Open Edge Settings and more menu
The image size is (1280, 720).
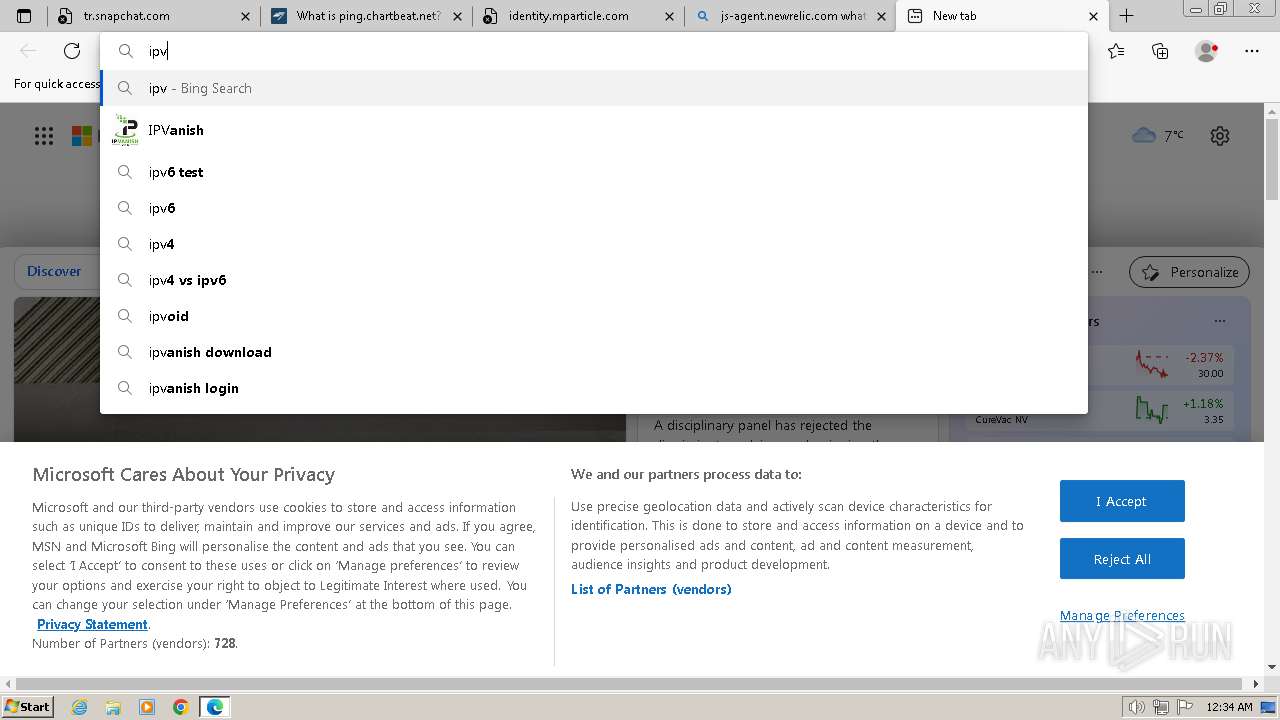click(1252, 51)
